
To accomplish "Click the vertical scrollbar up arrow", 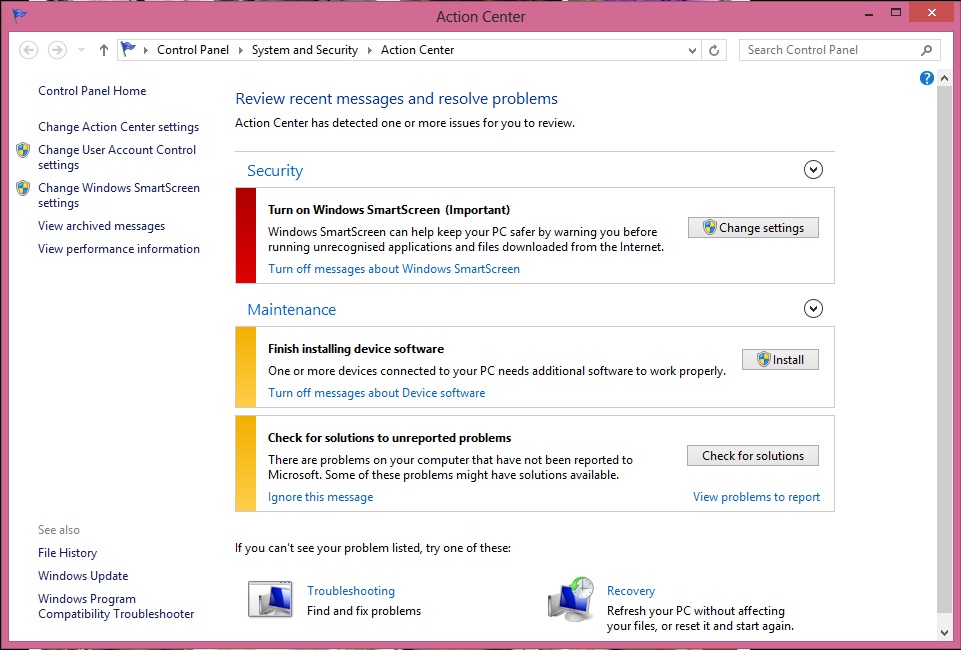I will 944,79.
